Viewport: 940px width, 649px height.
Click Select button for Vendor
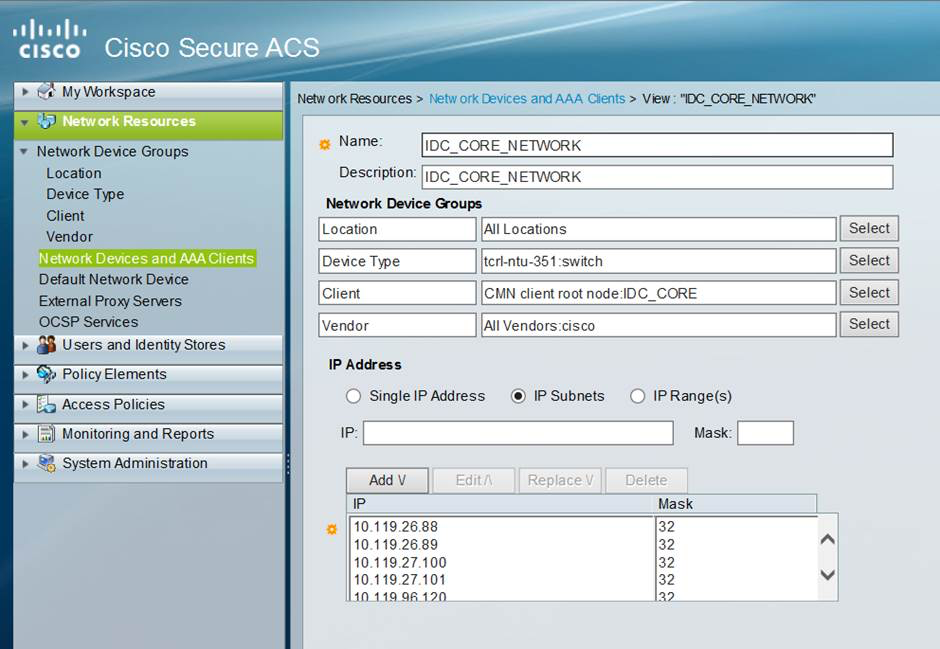869,324
